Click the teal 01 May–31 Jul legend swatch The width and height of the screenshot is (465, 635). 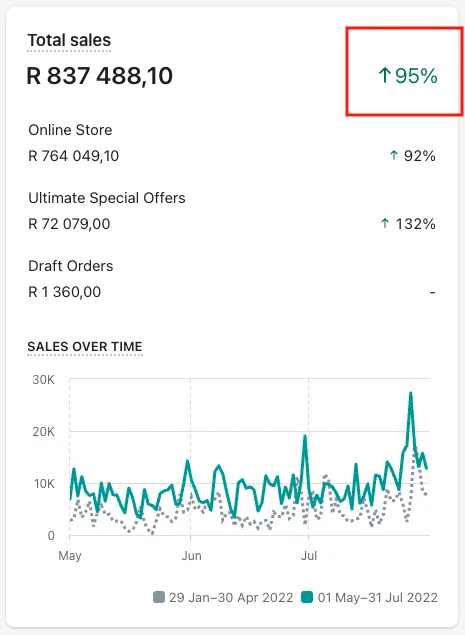[307, 597]
